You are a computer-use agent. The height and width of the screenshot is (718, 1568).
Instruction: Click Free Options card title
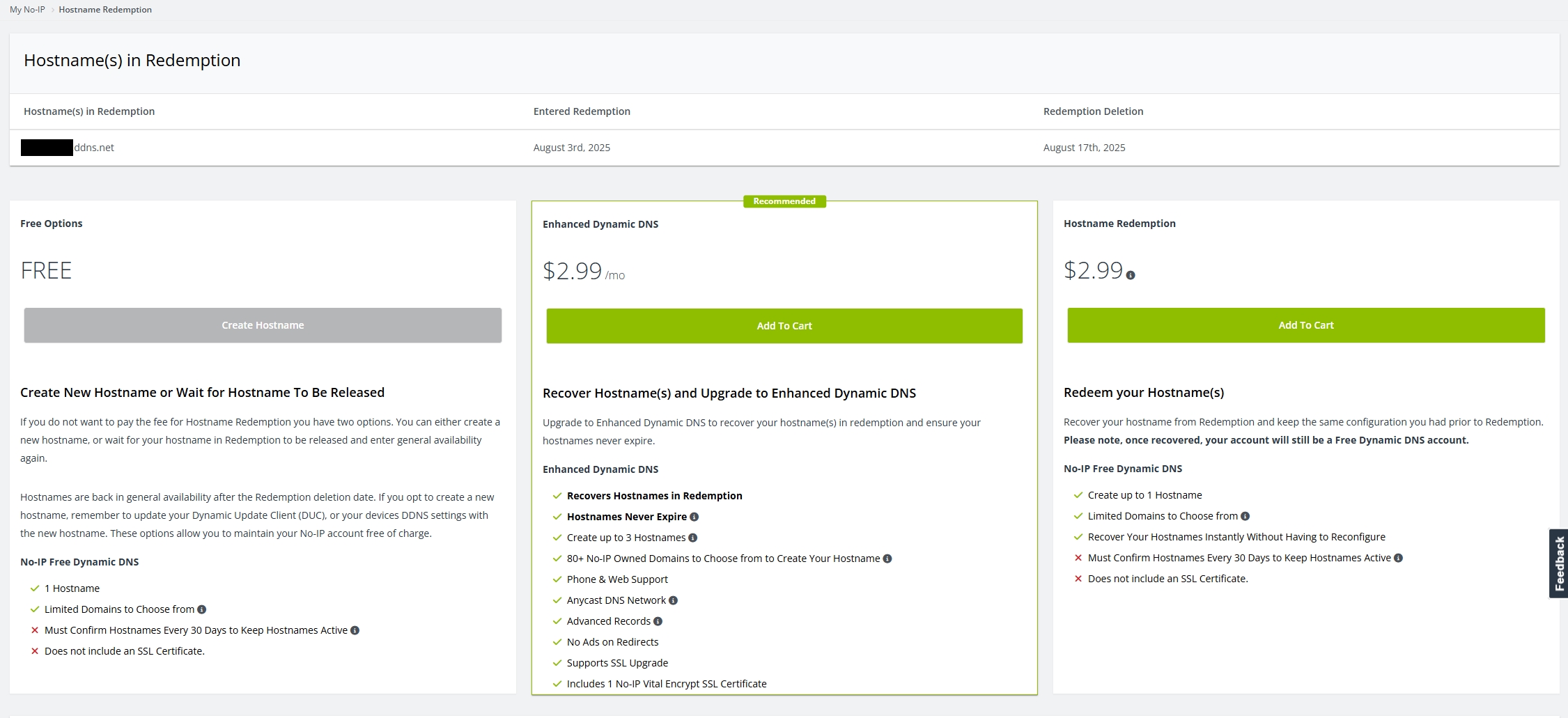(x=52, y=224)
